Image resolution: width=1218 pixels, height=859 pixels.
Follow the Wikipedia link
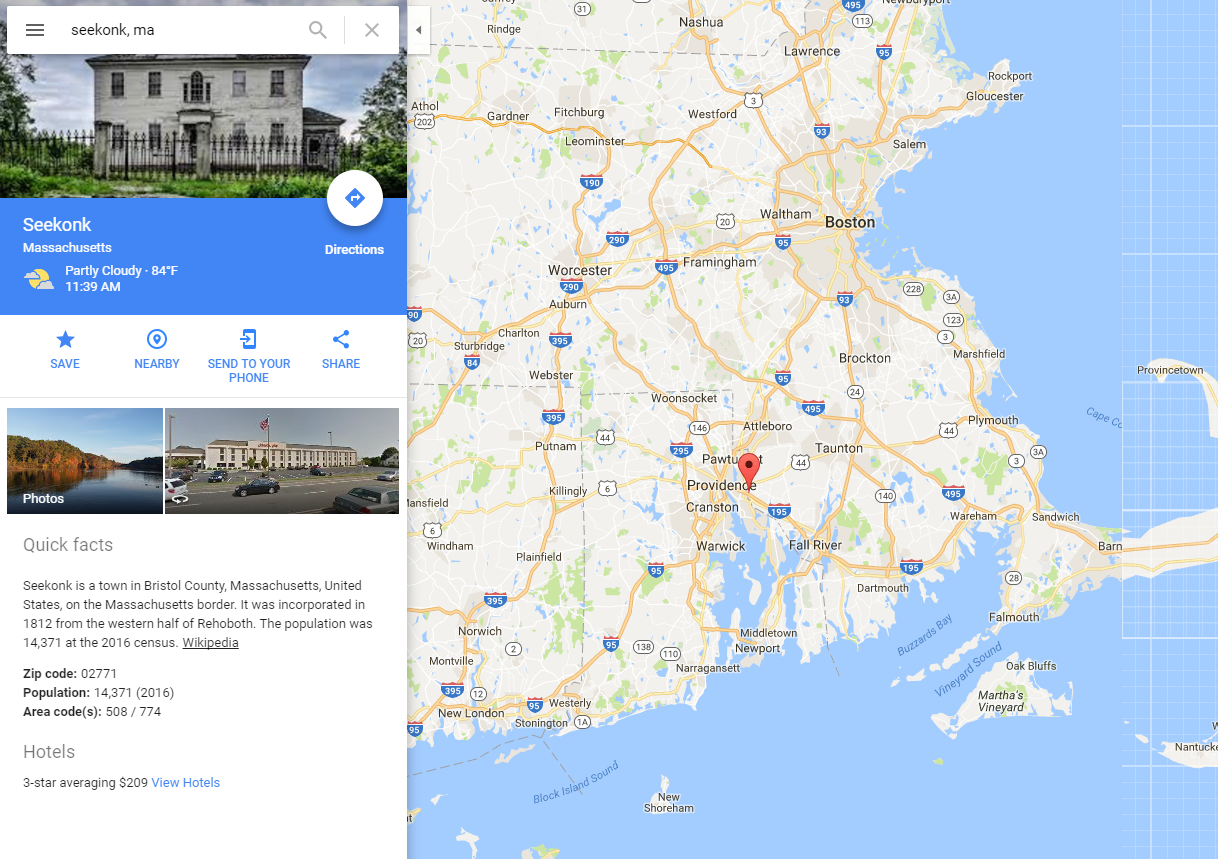[210, 643]
